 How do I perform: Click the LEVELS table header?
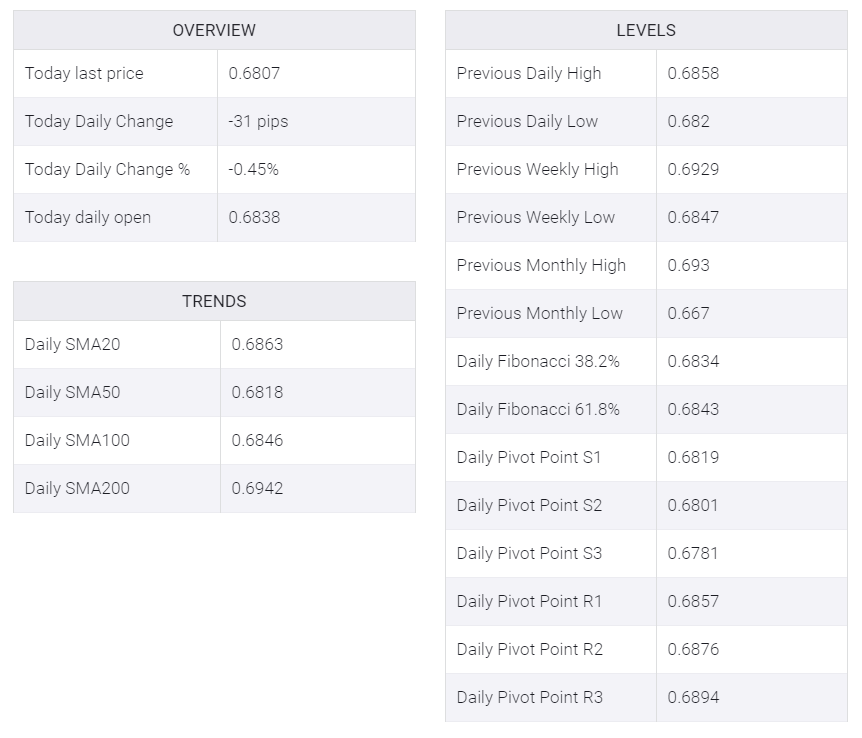(x=646, y=30)
